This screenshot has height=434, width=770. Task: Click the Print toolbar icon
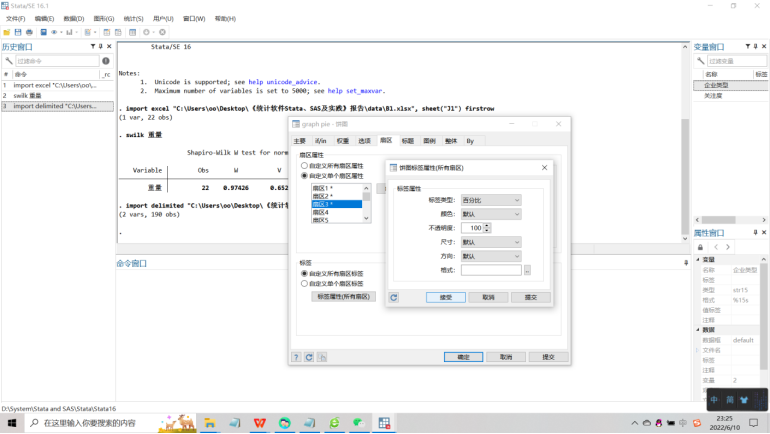click(29, 32)
